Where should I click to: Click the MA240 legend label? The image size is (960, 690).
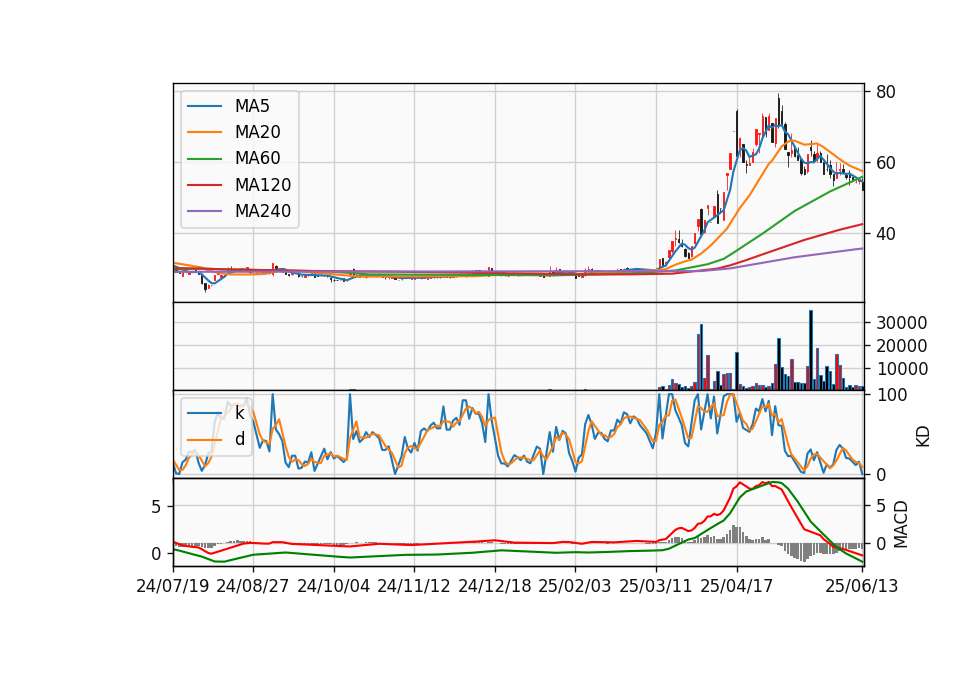(263, 211)
